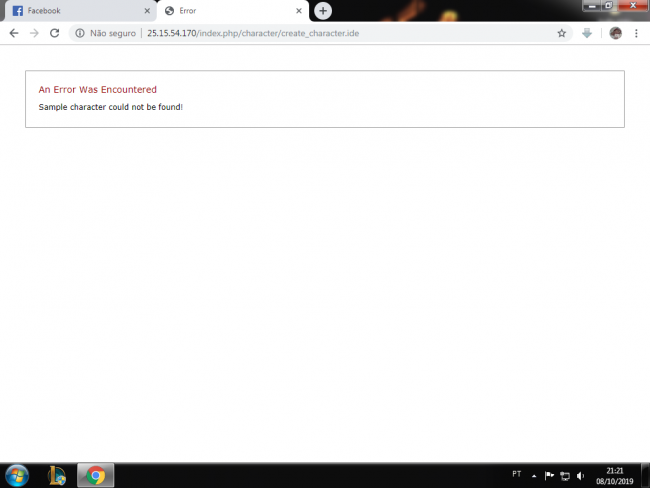
Task: Open the Windows Start menu
Action: coord(17,475)
